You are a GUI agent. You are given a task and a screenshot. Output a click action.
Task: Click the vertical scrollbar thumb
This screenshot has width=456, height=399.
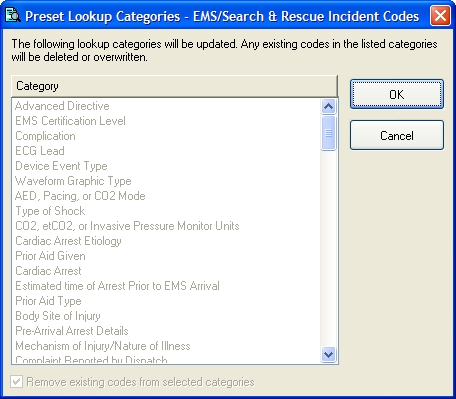[x=328, y=133]
